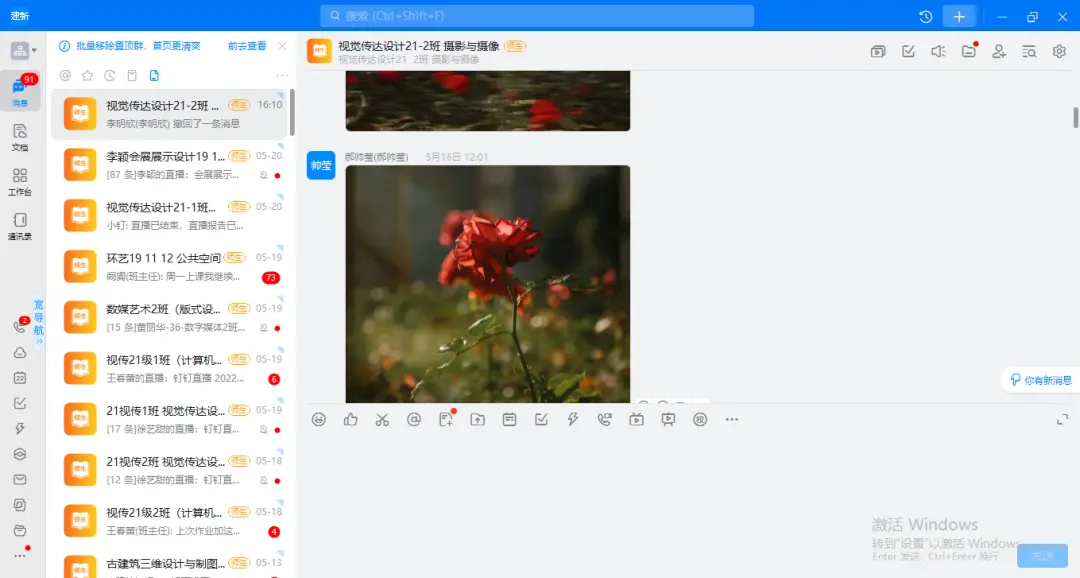Open chat 21视传2班 视觉传达设
Image resolution: width=1080 pixels, height=578 pixels.
point(171,471)
